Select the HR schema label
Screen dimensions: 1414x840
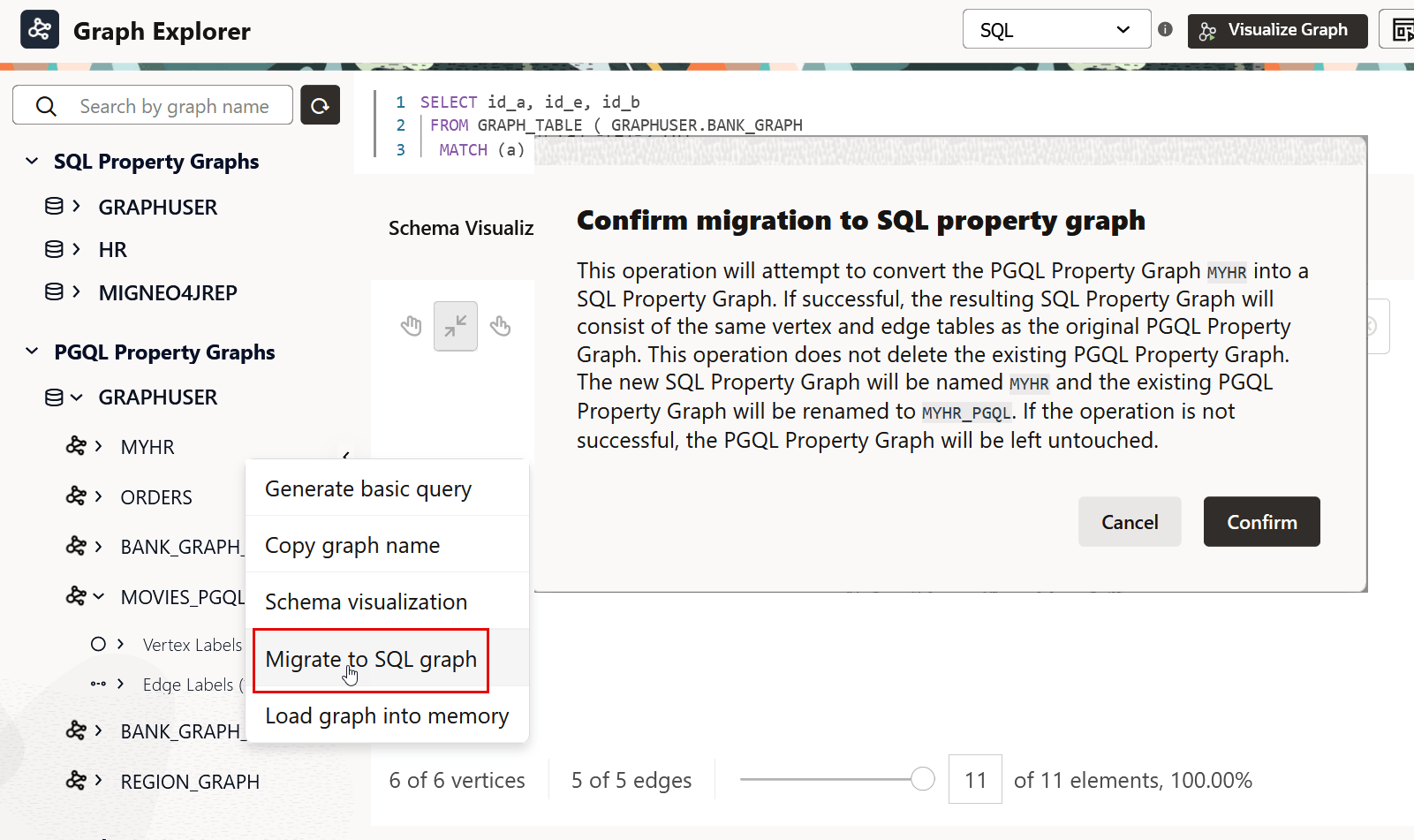[x=112, y=250]
